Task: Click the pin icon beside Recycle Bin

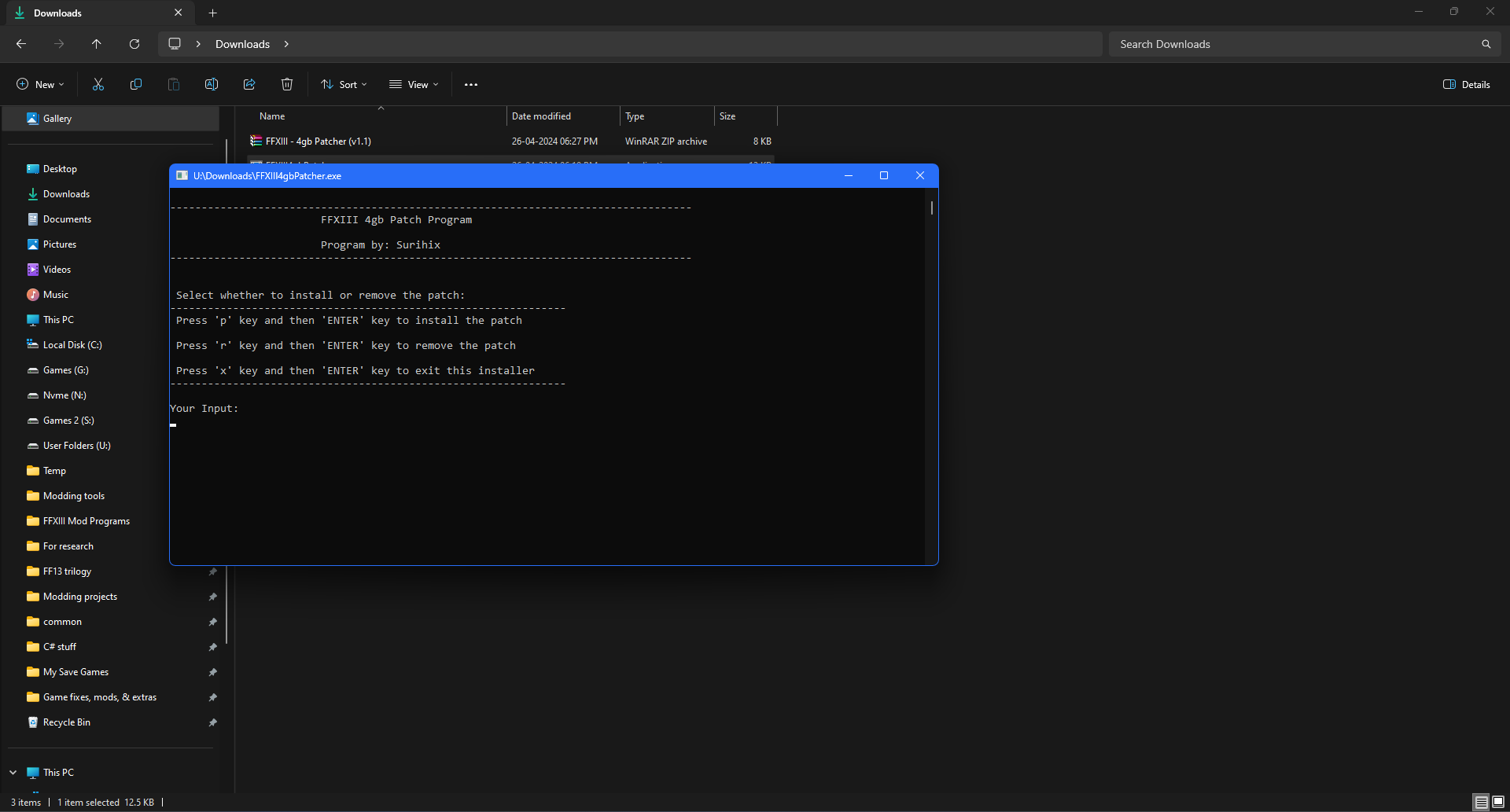Action: pos(212,722)
